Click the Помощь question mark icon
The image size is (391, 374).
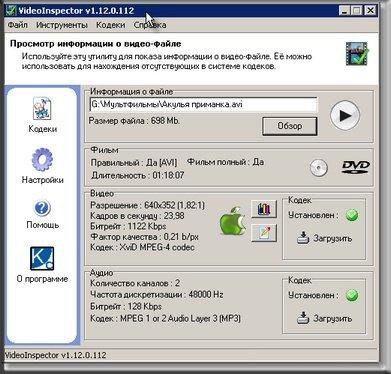pyautogui.click(x=42, y=208)
